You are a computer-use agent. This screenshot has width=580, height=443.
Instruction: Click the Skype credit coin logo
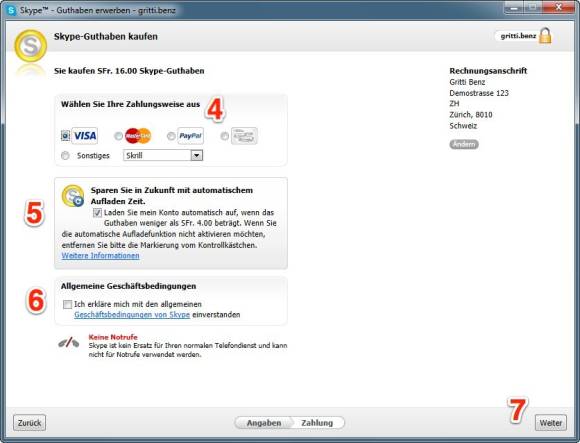(x=30, y=46)
